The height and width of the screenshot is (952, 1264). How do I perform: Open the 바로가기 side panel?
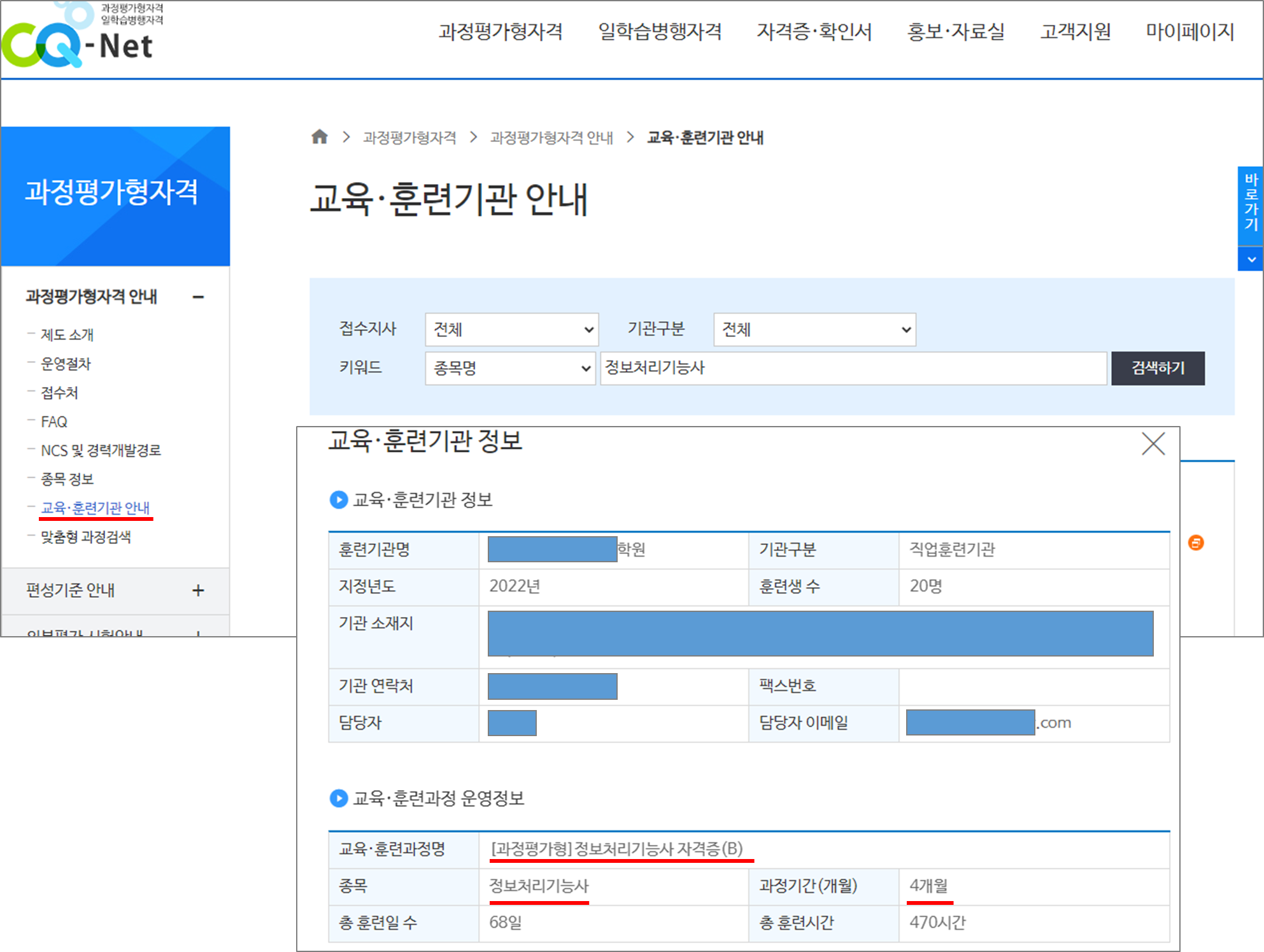tap(1251, 202)
